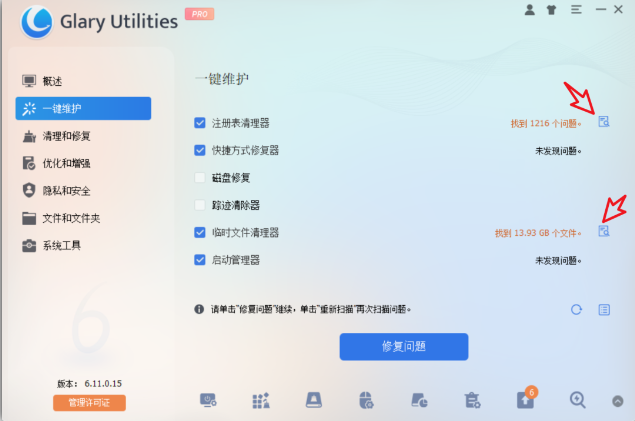Uncheck 启动管理器 checkbox
The height and width of the screenshot is (421, 635).
(x=200, y=259)
